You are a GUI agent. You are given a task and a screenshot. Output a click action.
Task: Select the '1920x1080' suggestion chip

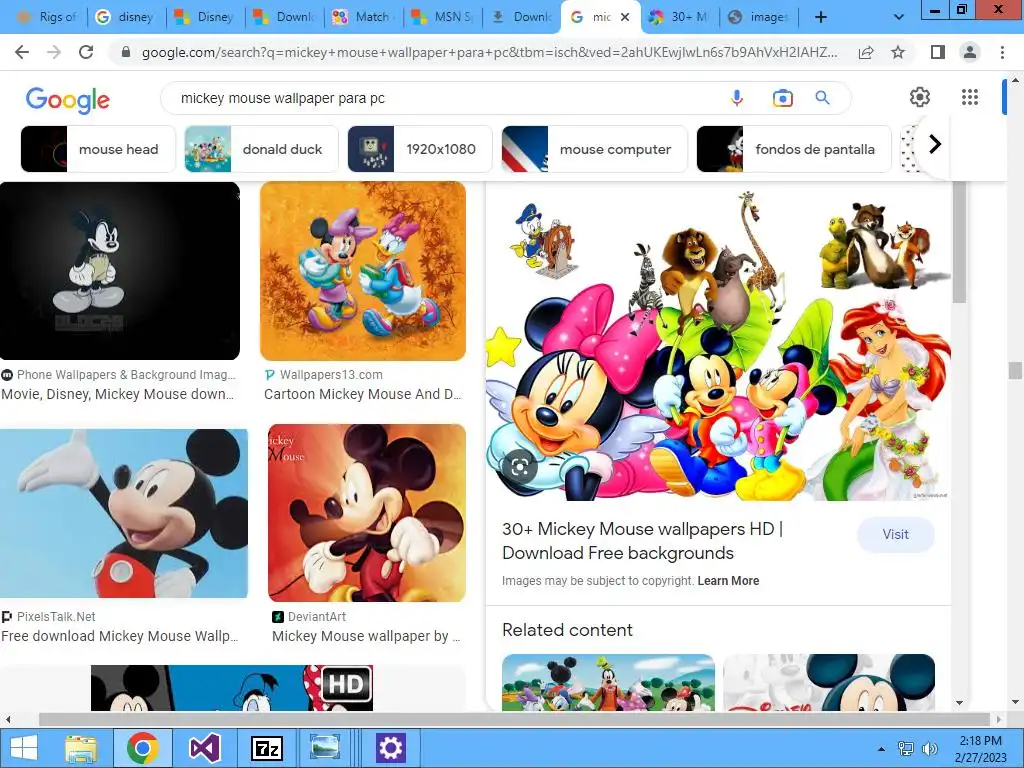point(420,149)
